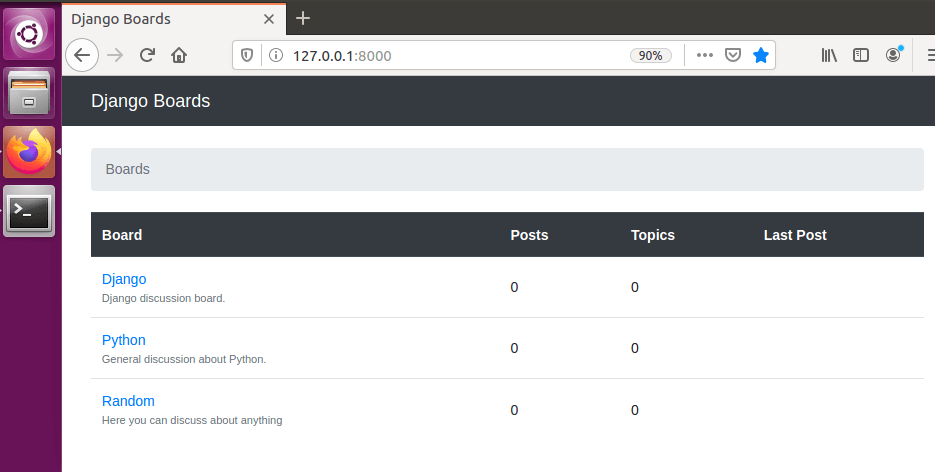Reset the 90% zoom level badge

[x=651, y=55]
